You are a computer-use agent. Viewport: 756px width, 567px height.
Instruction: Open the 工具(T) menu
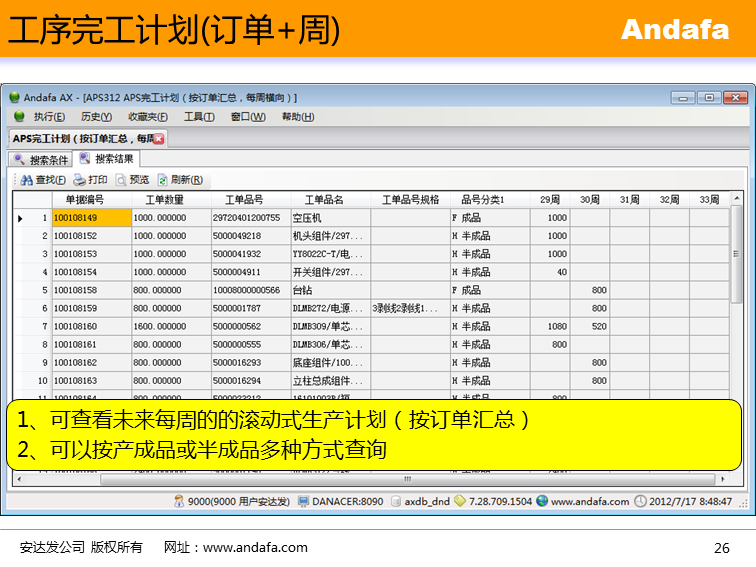click(199, 117)
